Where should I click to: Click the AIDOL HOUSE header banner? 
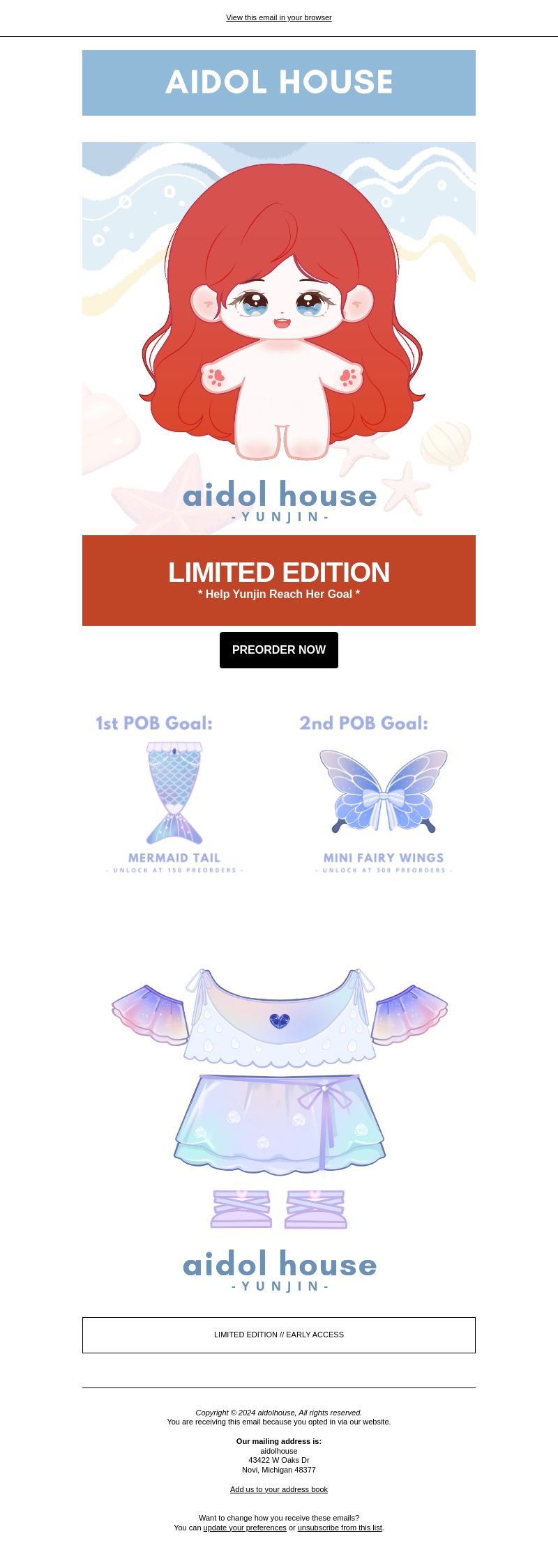(x=279, y=83)
